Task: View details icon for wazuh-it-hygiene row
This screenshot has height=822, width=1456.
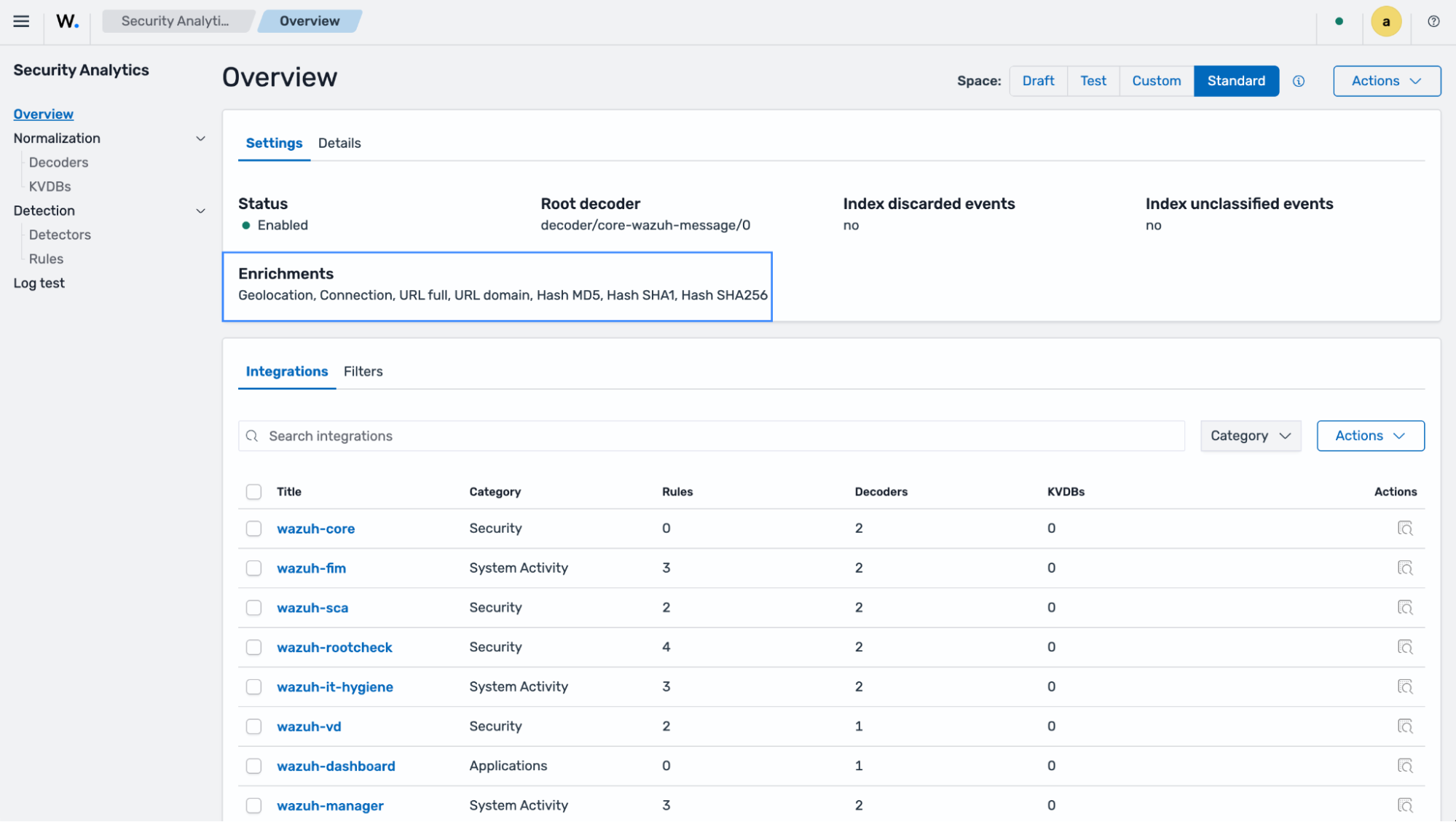Action: (1405, 686)
